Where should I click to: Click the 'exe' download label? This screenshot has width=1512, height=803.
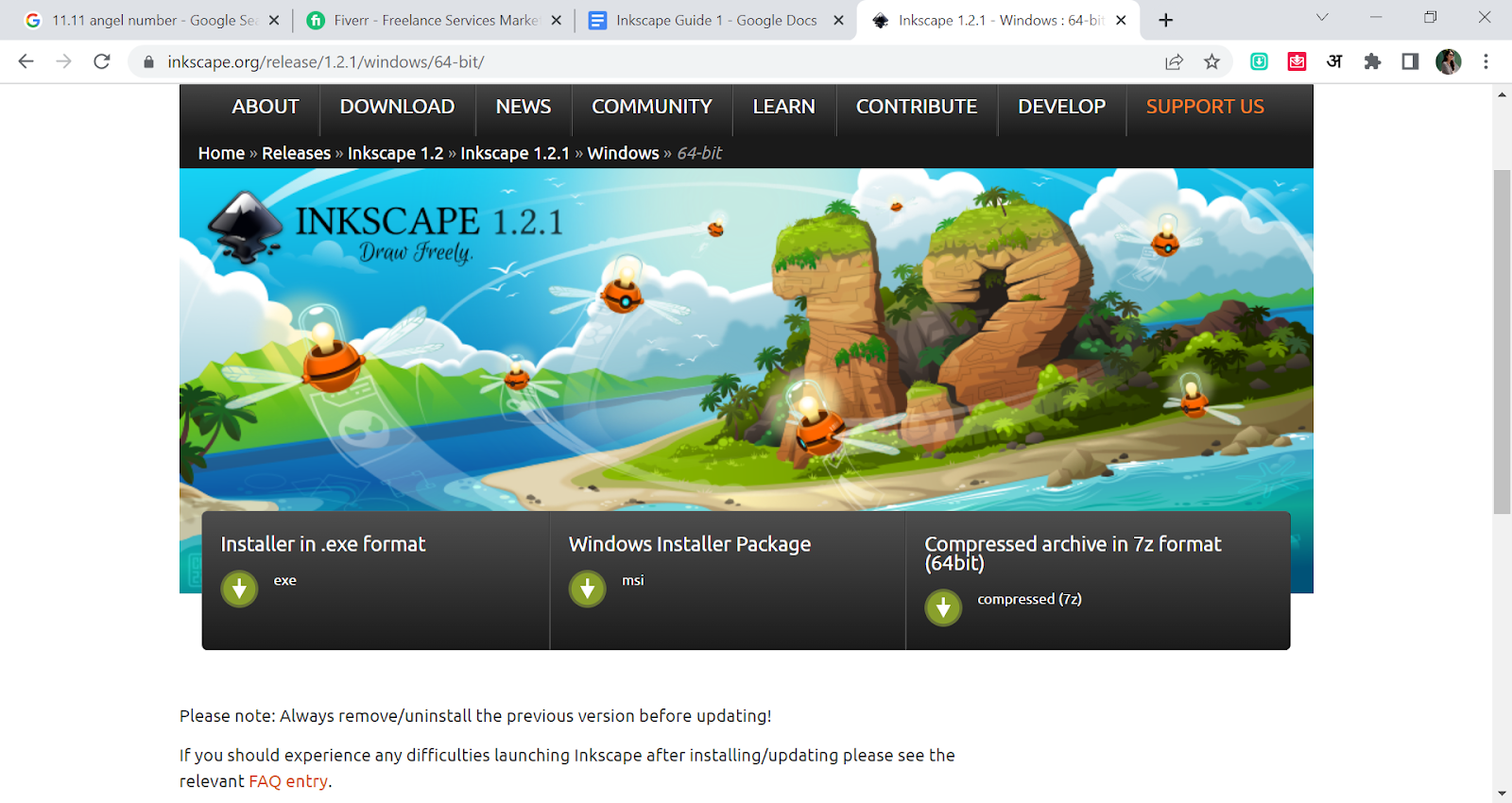[x=284, y=580]
